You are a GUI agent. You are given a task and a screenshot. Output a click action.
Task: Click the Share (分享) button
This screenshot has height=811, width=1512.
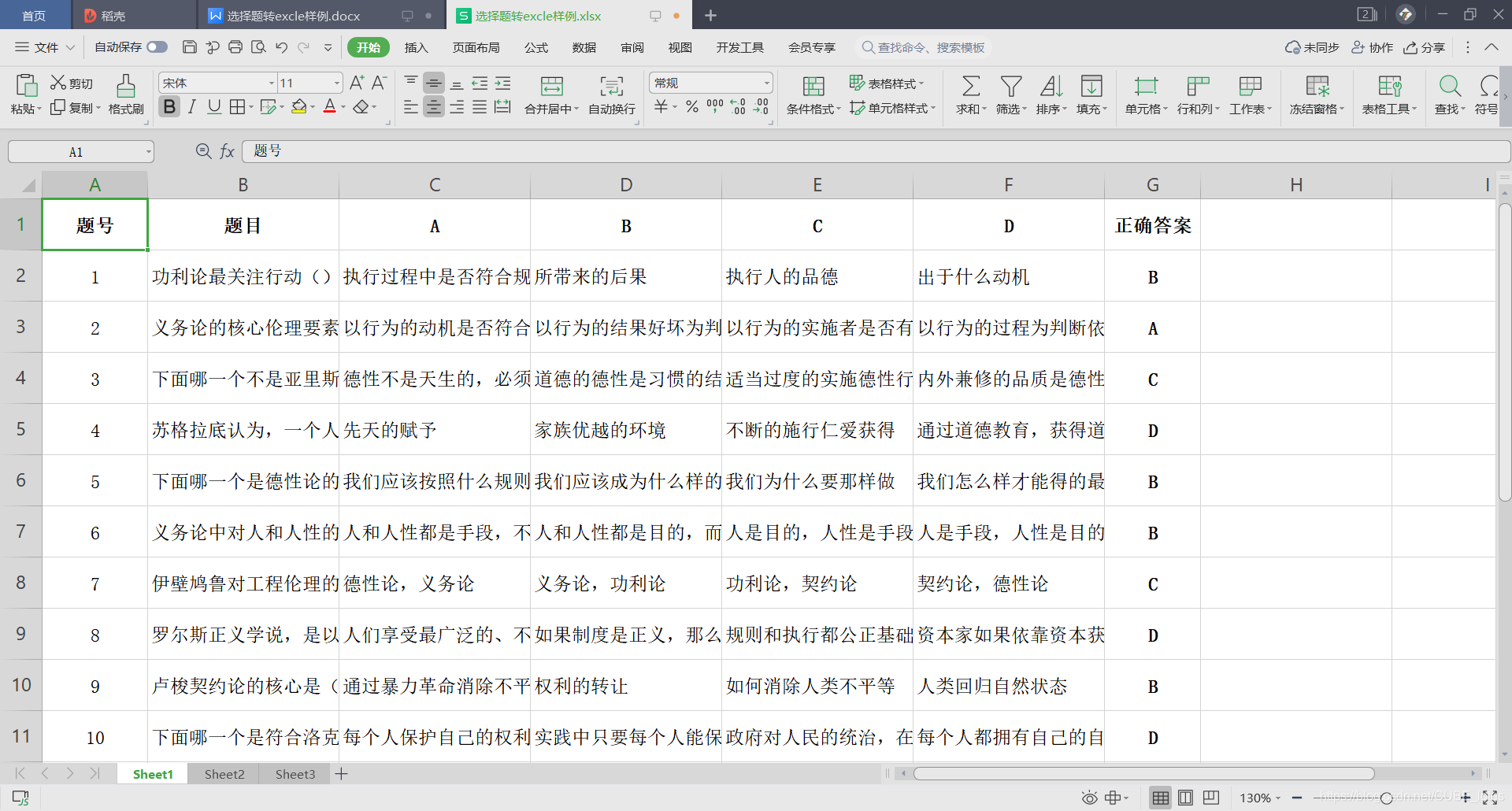pyautogui.click(x=1425, y=47)
